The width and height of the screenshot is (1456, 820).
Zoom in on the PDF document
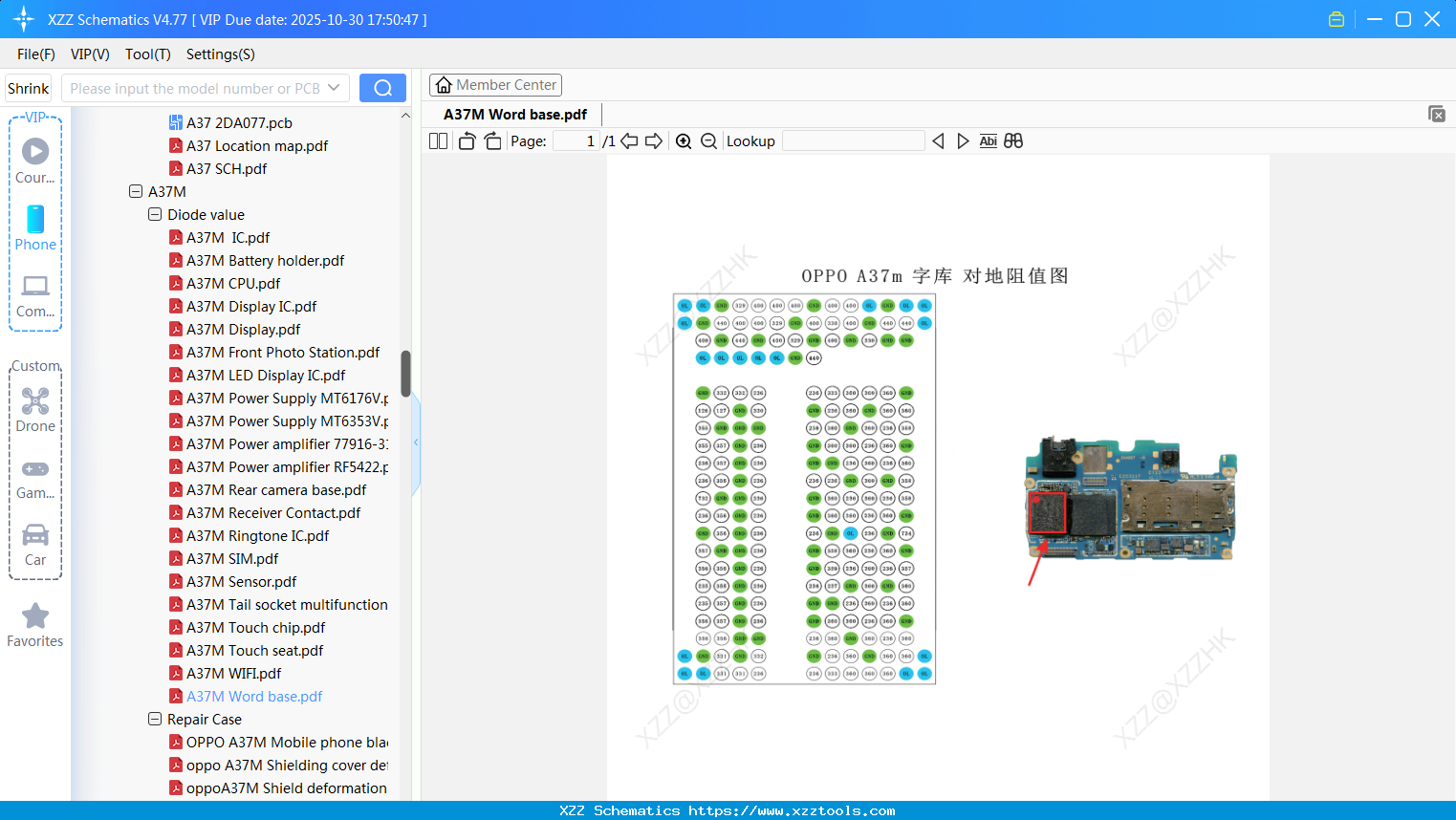pos(684,140)
